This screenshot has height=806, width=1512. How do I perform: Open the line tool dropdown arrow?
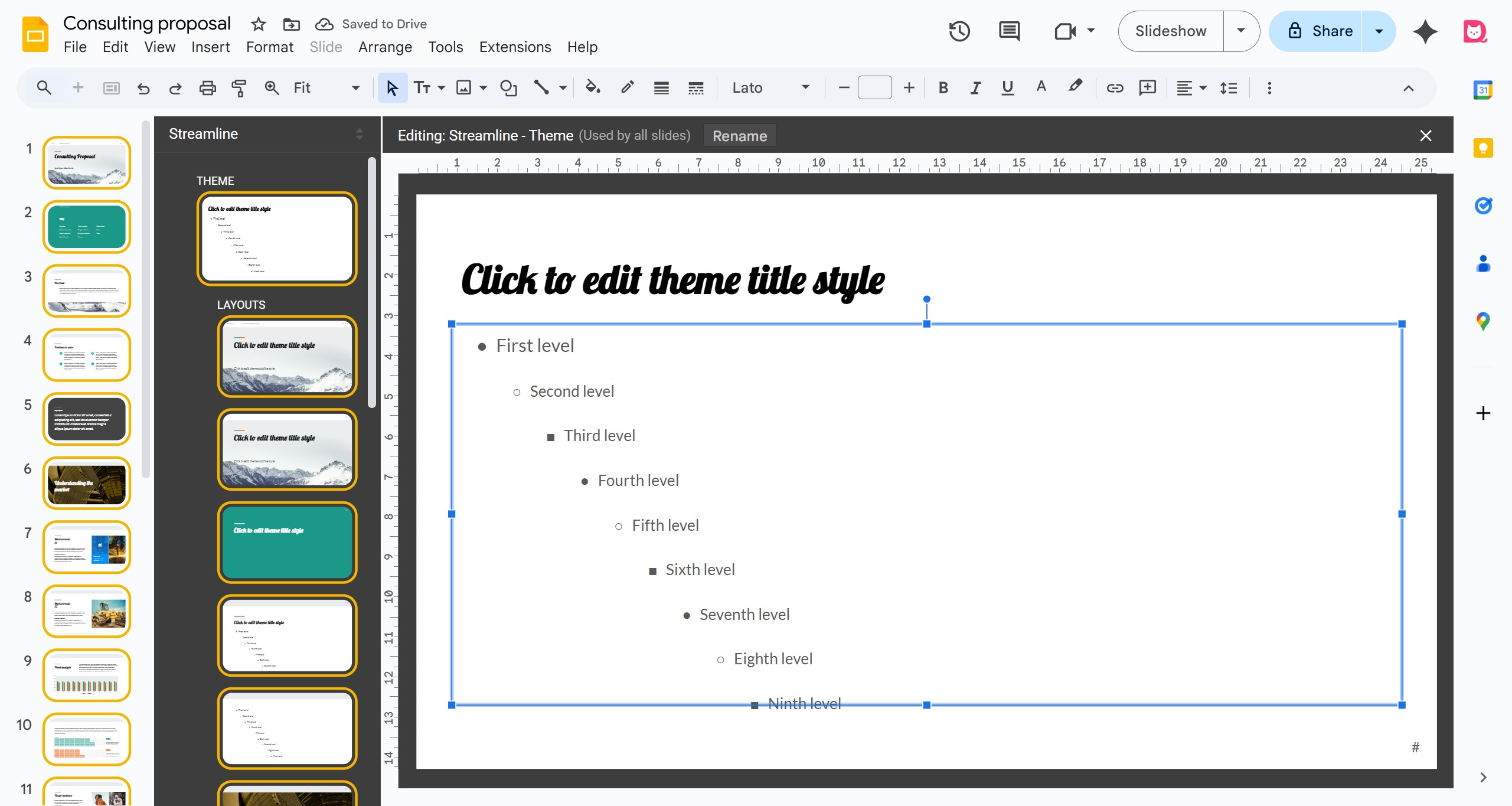(563, 88)
